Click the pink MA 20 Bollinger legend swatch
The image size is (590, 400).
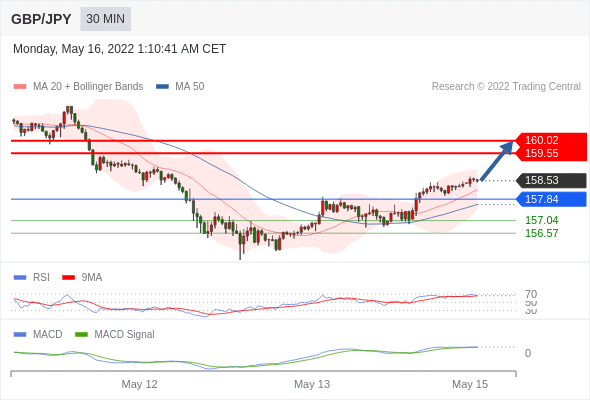click(20, 87)
